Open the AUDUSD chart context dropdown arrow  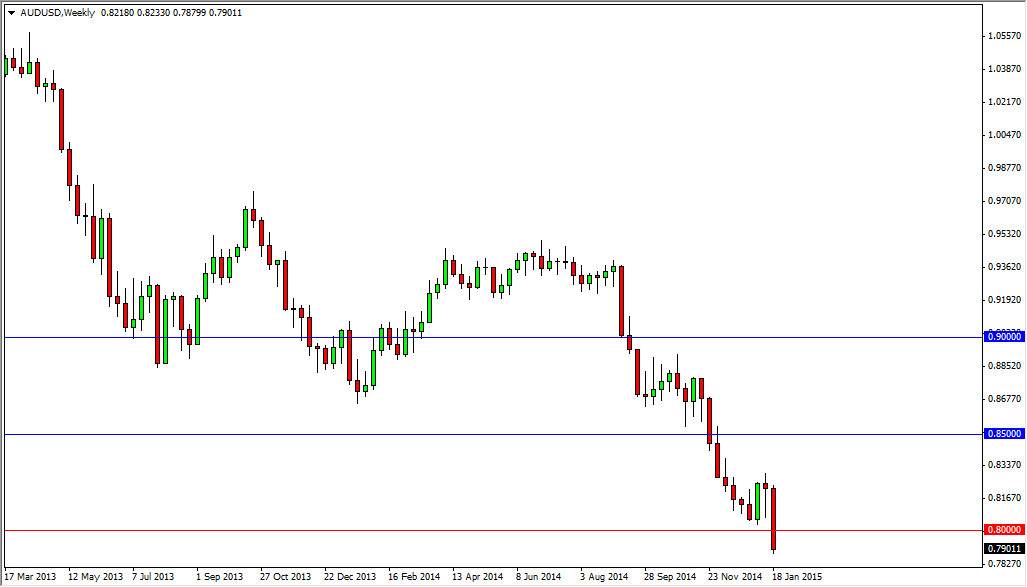11,13
